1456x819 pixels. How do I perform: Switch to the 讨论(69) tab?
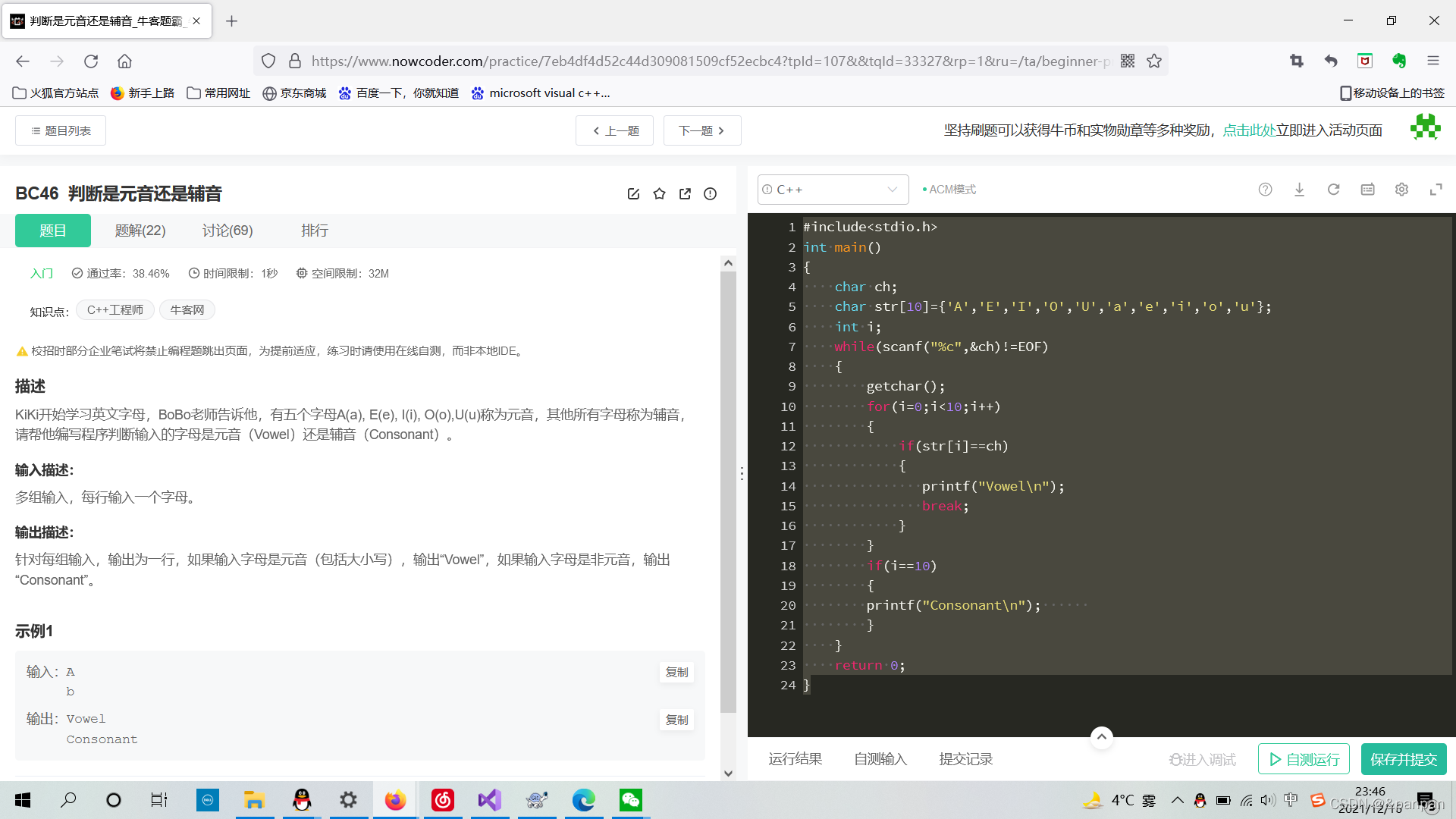pos(227,231)
